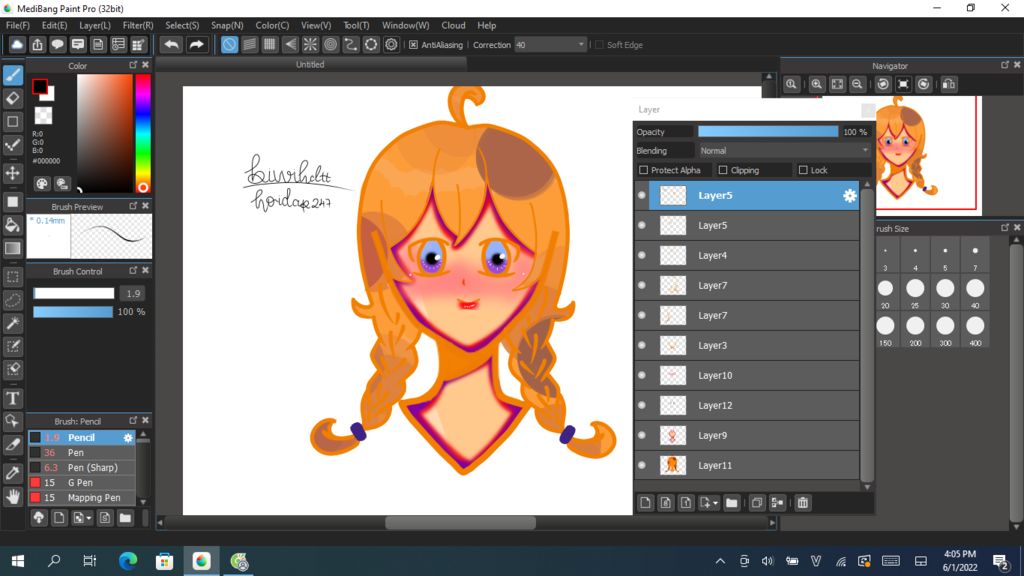This screenshot has height=576, width=1024.
Task: Open the Filter menu
Action: coord(138,25)
